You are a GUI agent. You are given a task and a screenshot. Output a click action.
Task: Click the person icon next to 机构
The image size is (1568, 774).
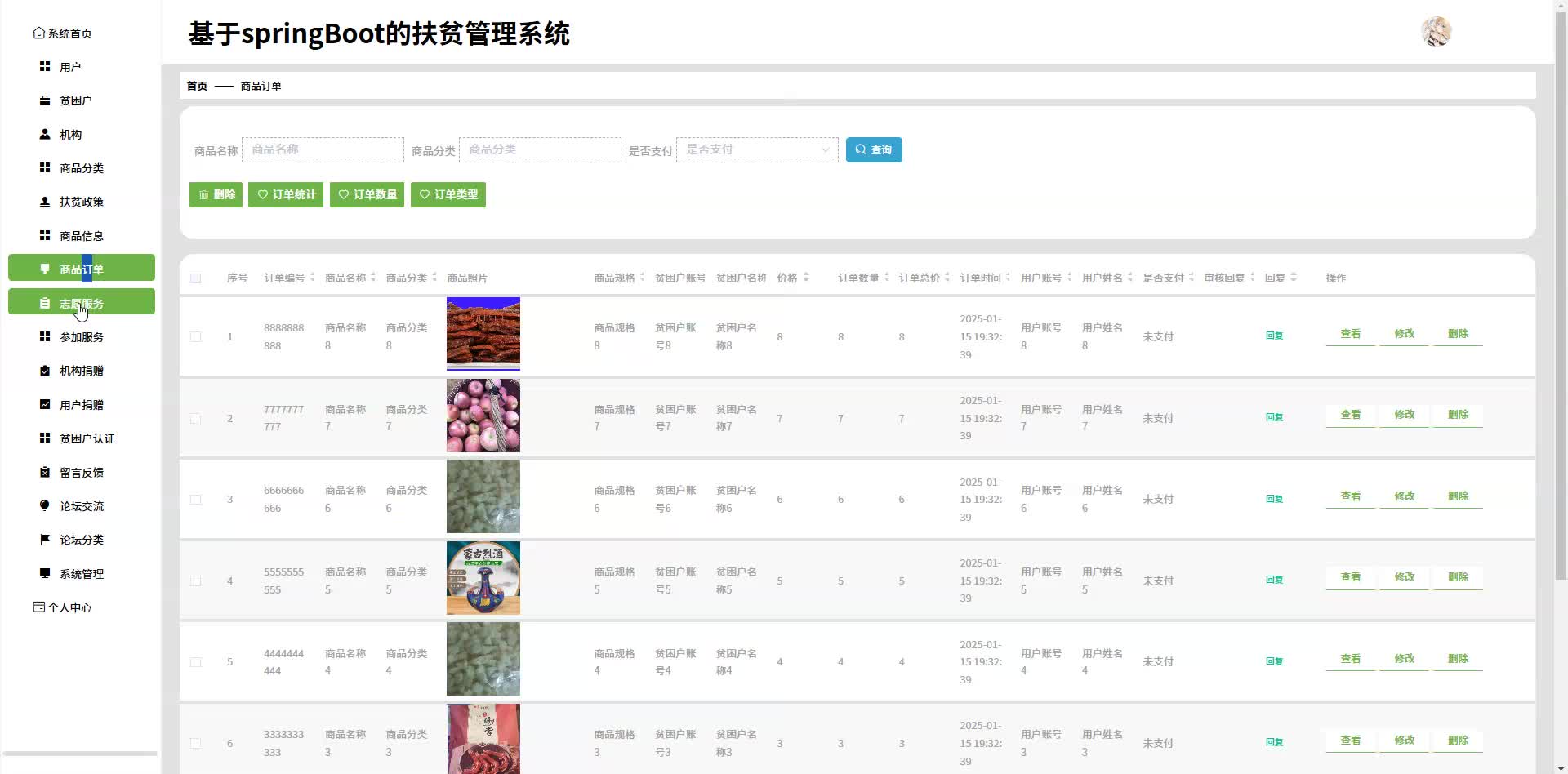[45, 134]
